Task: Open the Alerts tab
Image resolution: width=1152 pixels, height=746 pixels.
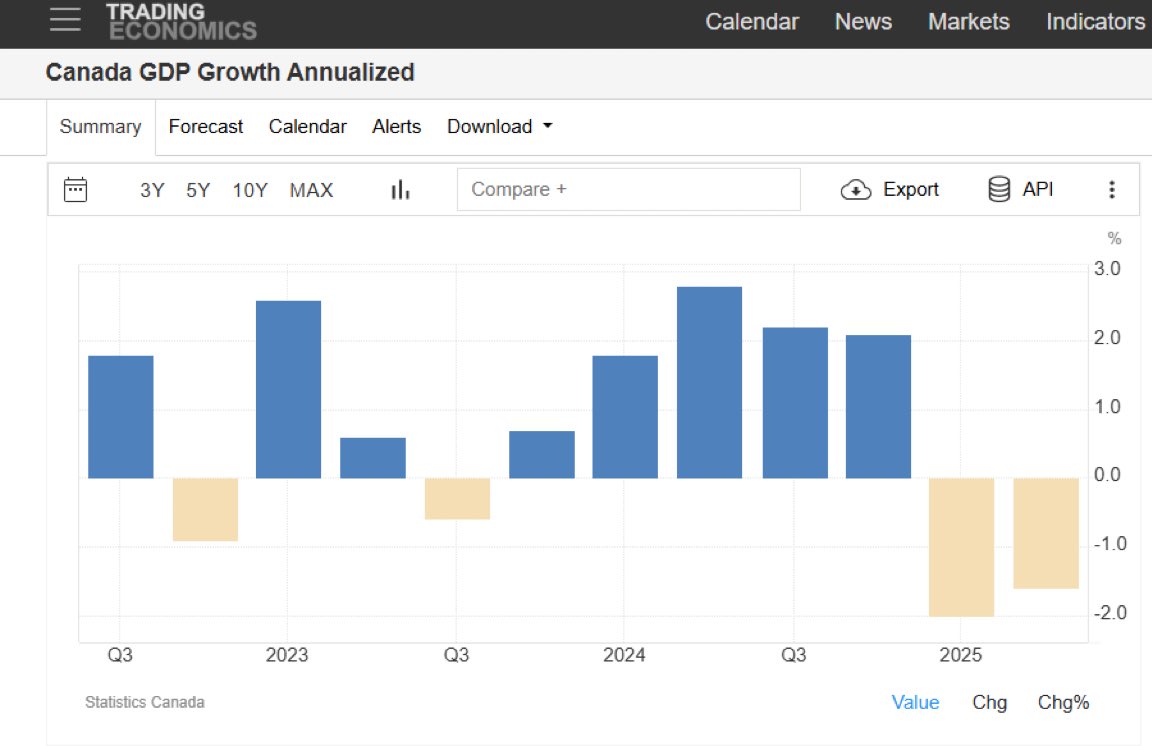Action: point(397,126)
